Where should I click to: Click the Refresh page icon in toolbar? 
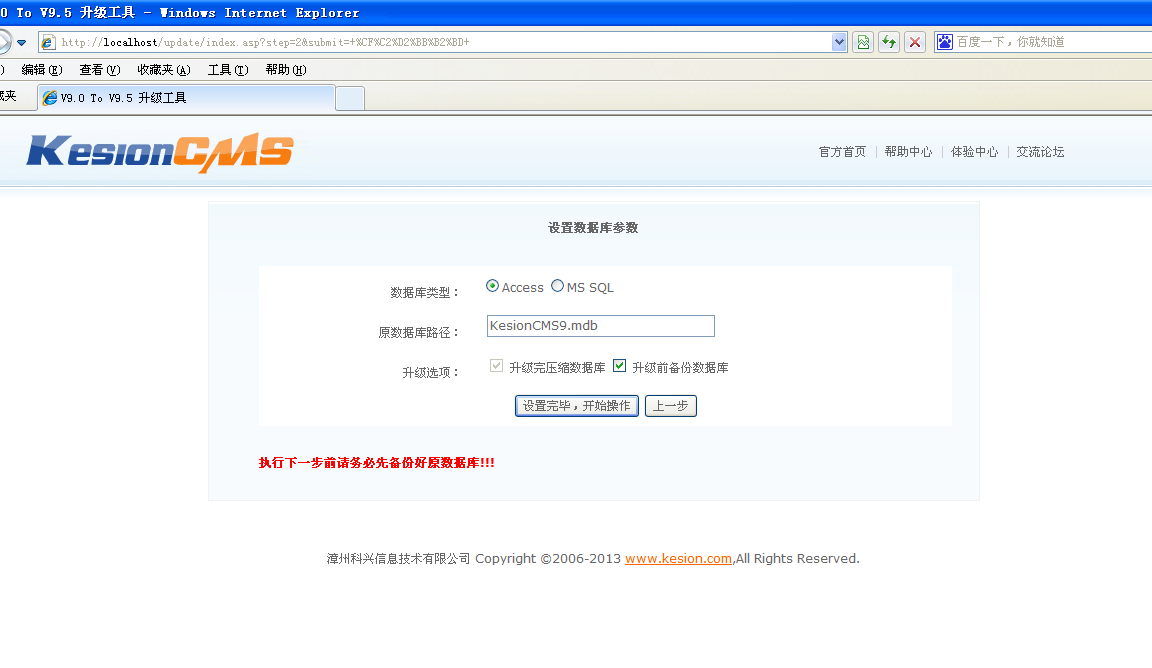(888, 42)
